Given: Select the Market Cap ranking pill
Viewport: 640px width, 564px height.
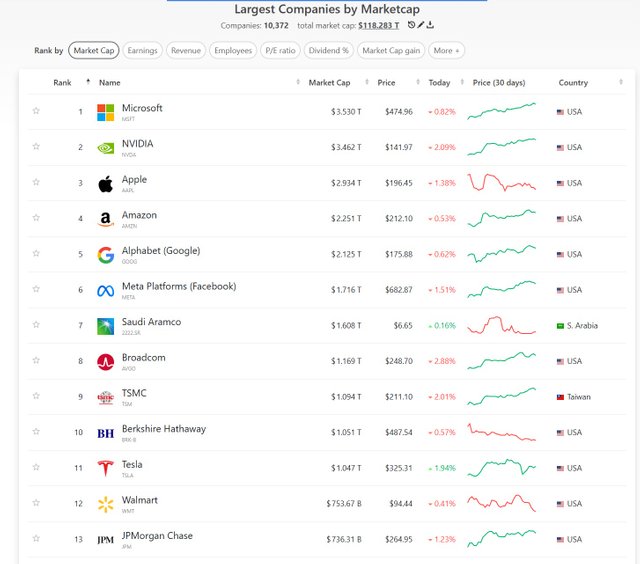Looking at the screenshot, I should pyautogui.click(x=93, y=51).
